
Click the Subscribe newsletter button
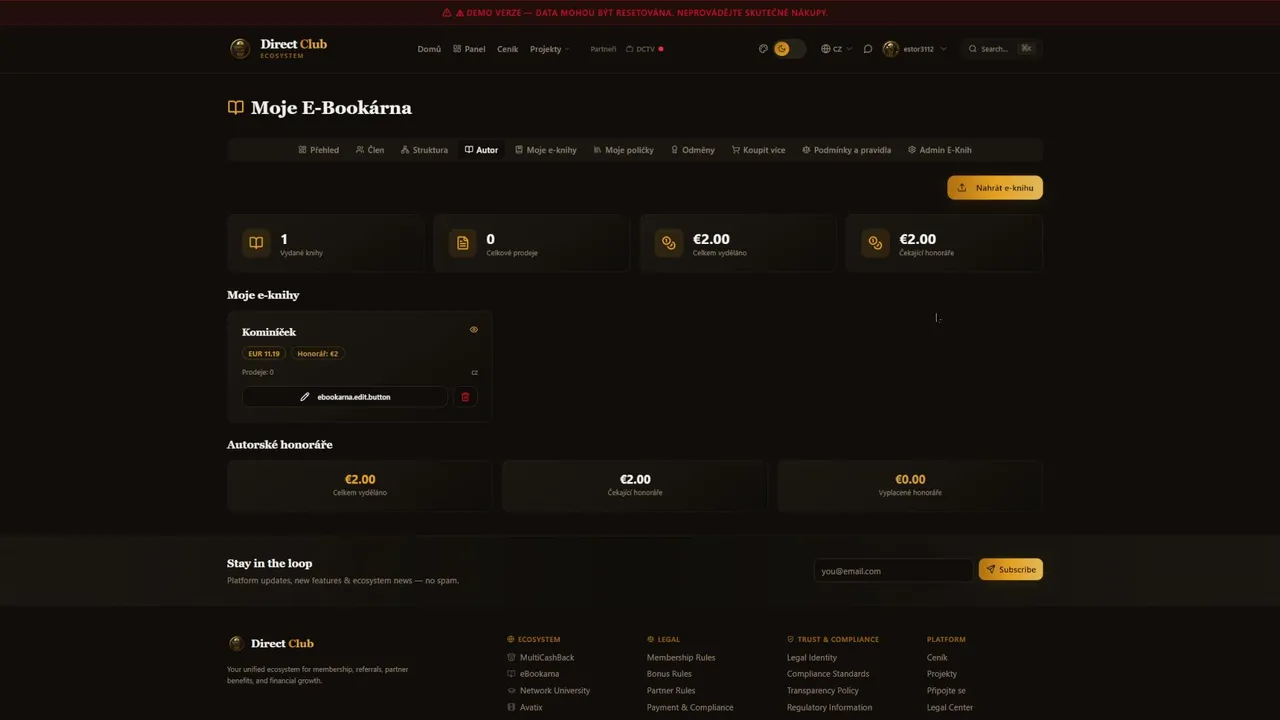pos(1010,569)
